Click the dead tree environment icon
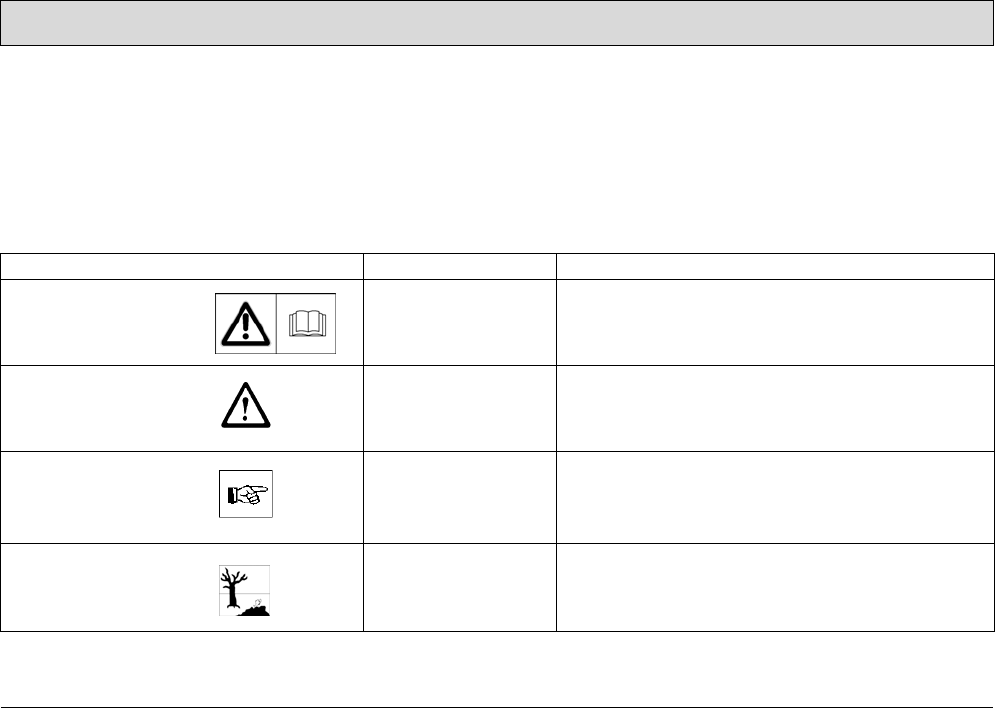The image size is (995, 708). pyautogui.click(x=245, y=589)
